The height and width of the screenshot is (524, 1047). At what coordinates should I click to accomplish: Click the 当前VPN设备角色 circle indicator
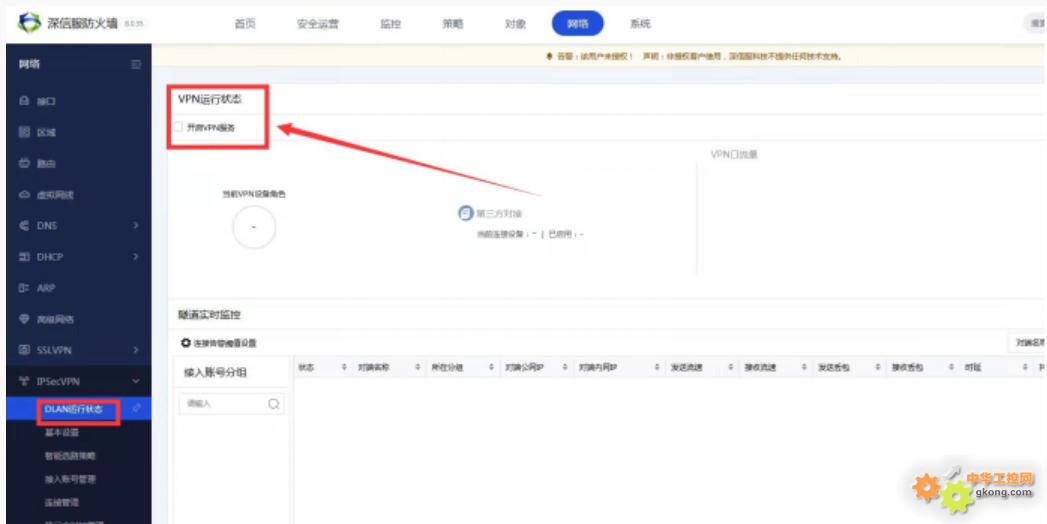tap(254, 227)
